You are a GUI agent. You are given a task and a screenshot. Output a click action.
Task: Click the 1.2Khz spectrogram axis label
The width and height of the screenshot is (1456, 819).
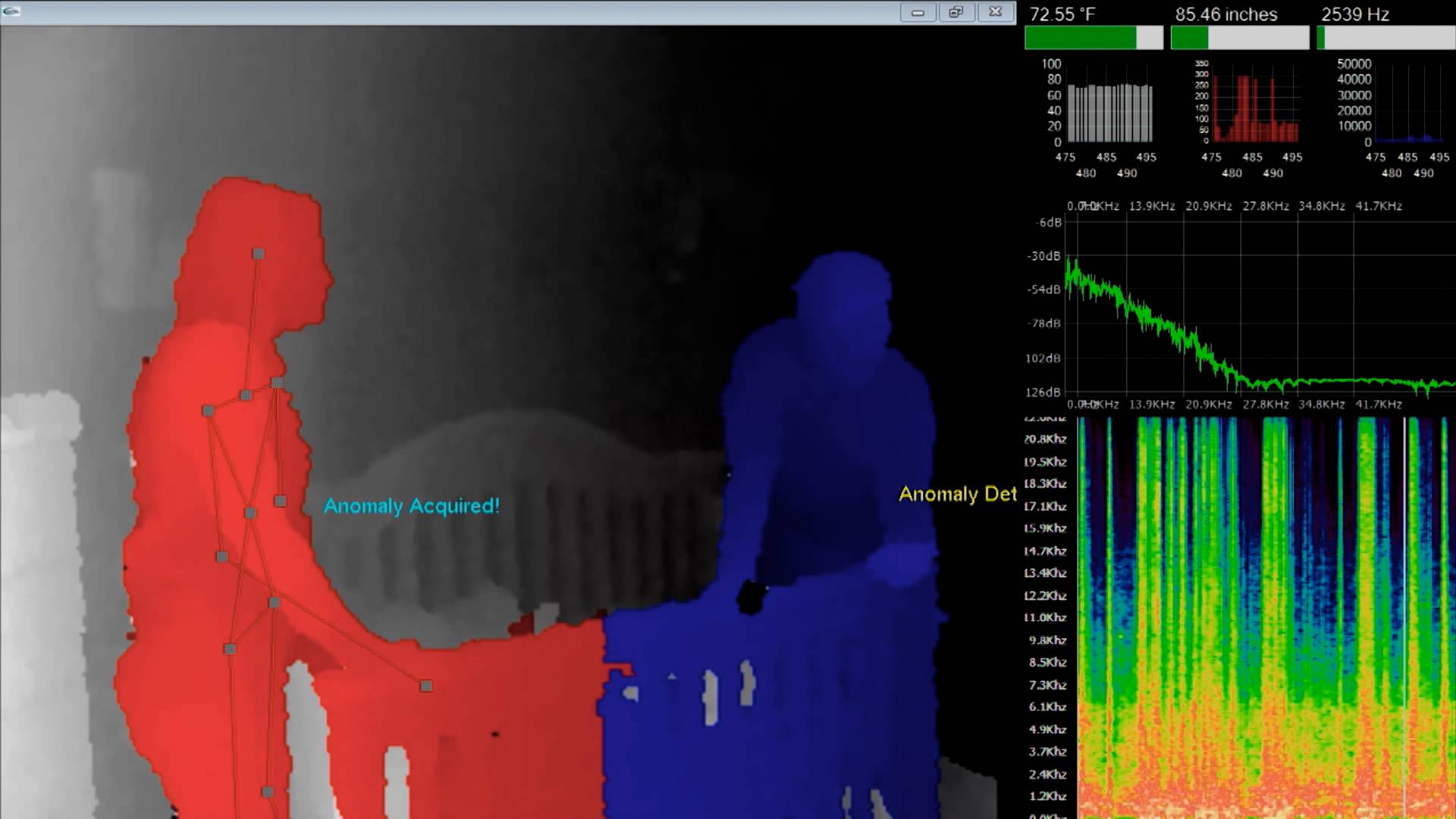pos(1047,796)
